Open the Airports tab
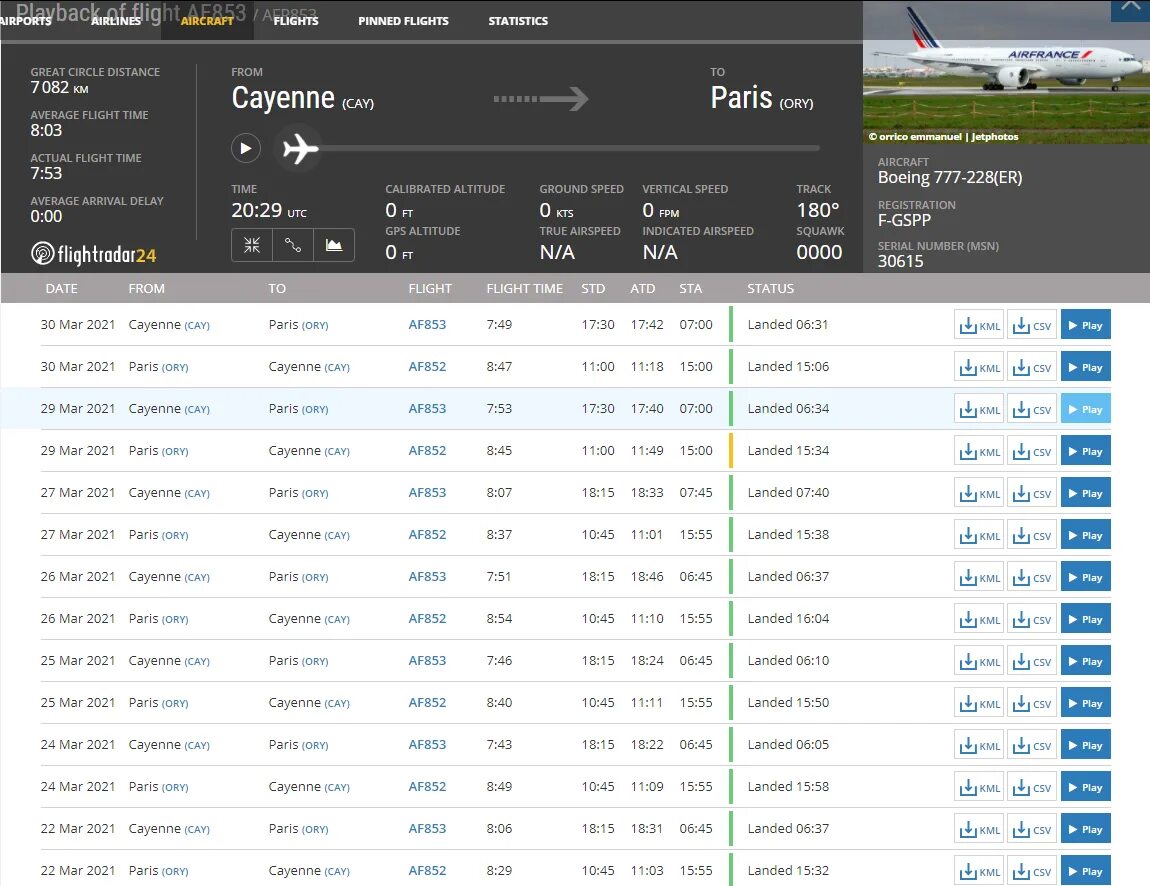1150x886 pixels. 26,21
